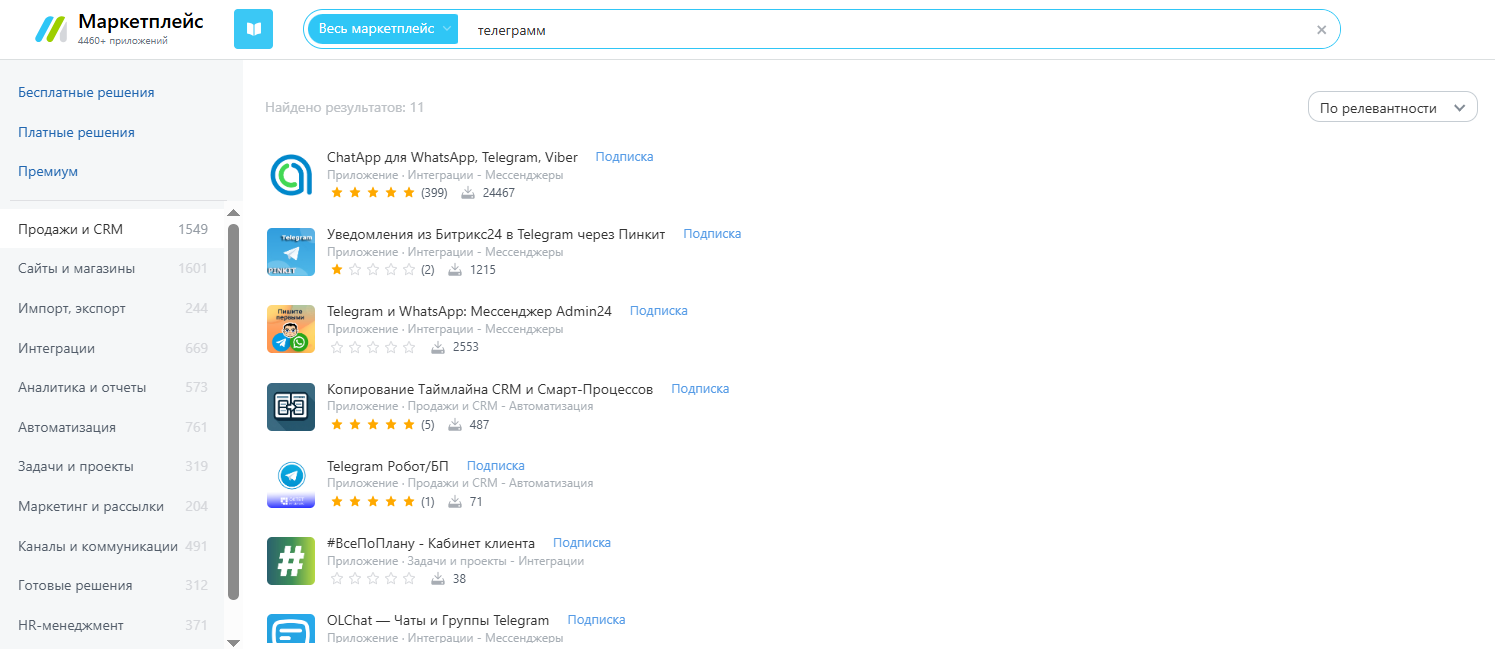1495x649 pixels.
Task: Click the Маркетплейс title text
Action: 140,21
